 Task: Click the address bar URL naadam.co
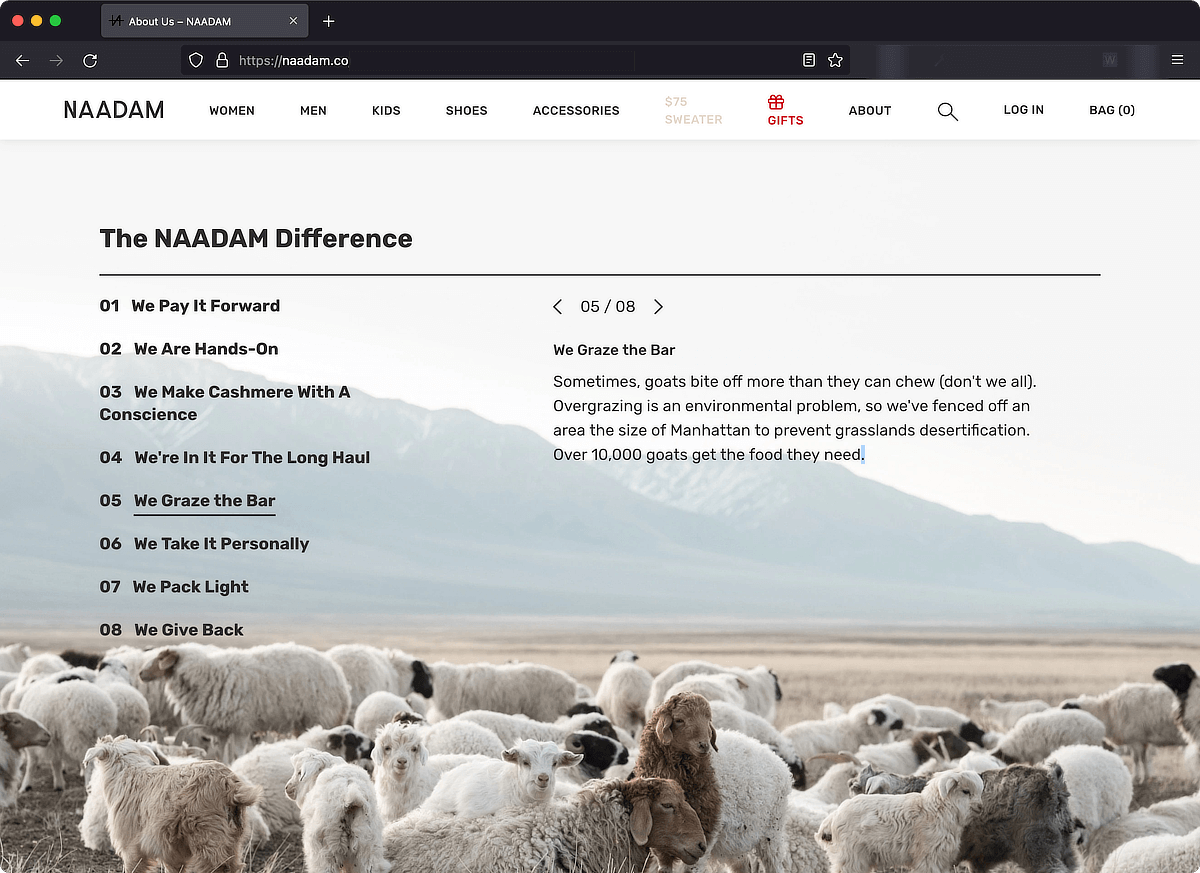click(x=293, y=60)
